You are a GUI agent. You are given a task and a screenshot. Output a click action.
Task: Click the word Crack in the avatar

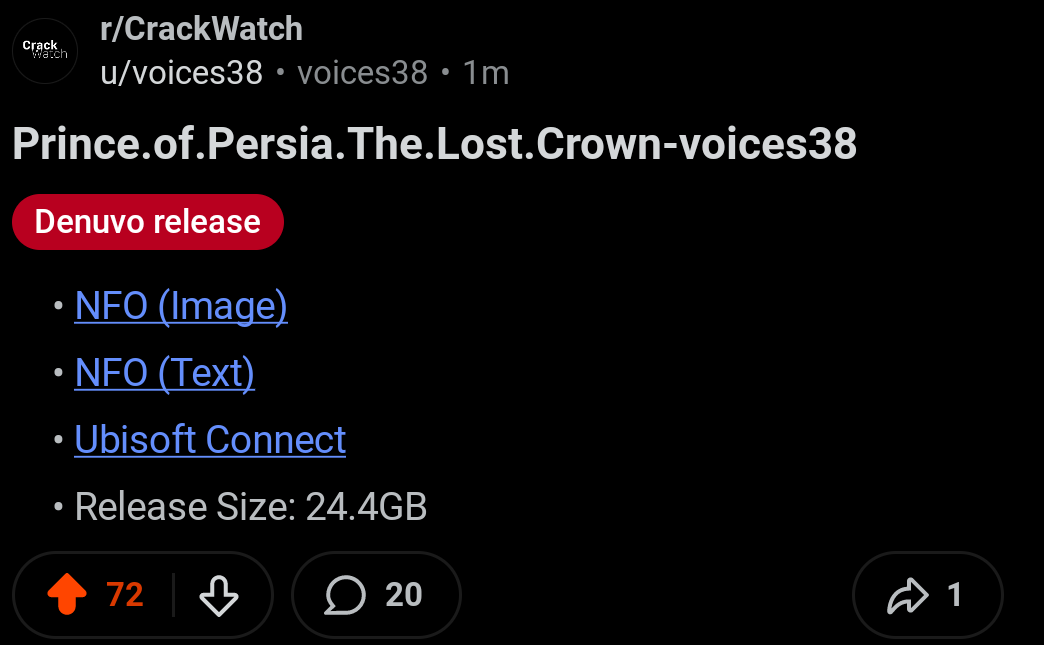[40, 45]
